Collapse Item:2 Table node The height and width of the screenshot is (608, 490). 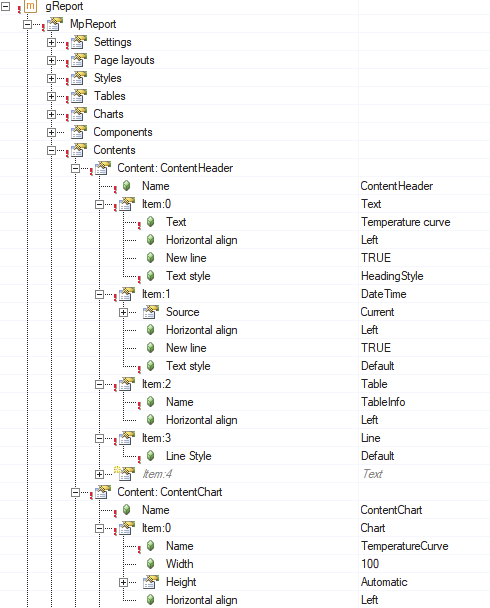[x=99, y=384]
